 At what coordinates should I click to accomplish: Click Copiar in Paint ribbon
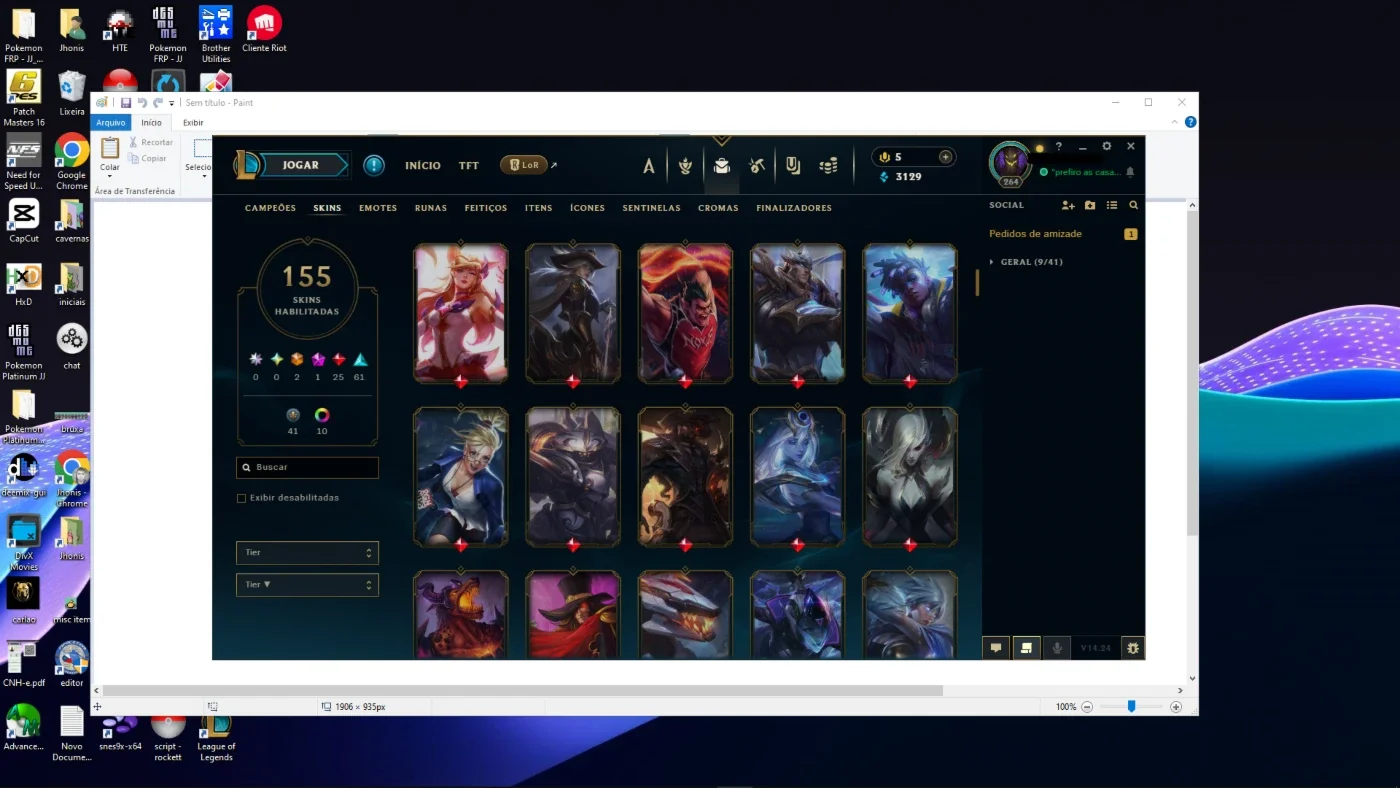click(147, 158)
